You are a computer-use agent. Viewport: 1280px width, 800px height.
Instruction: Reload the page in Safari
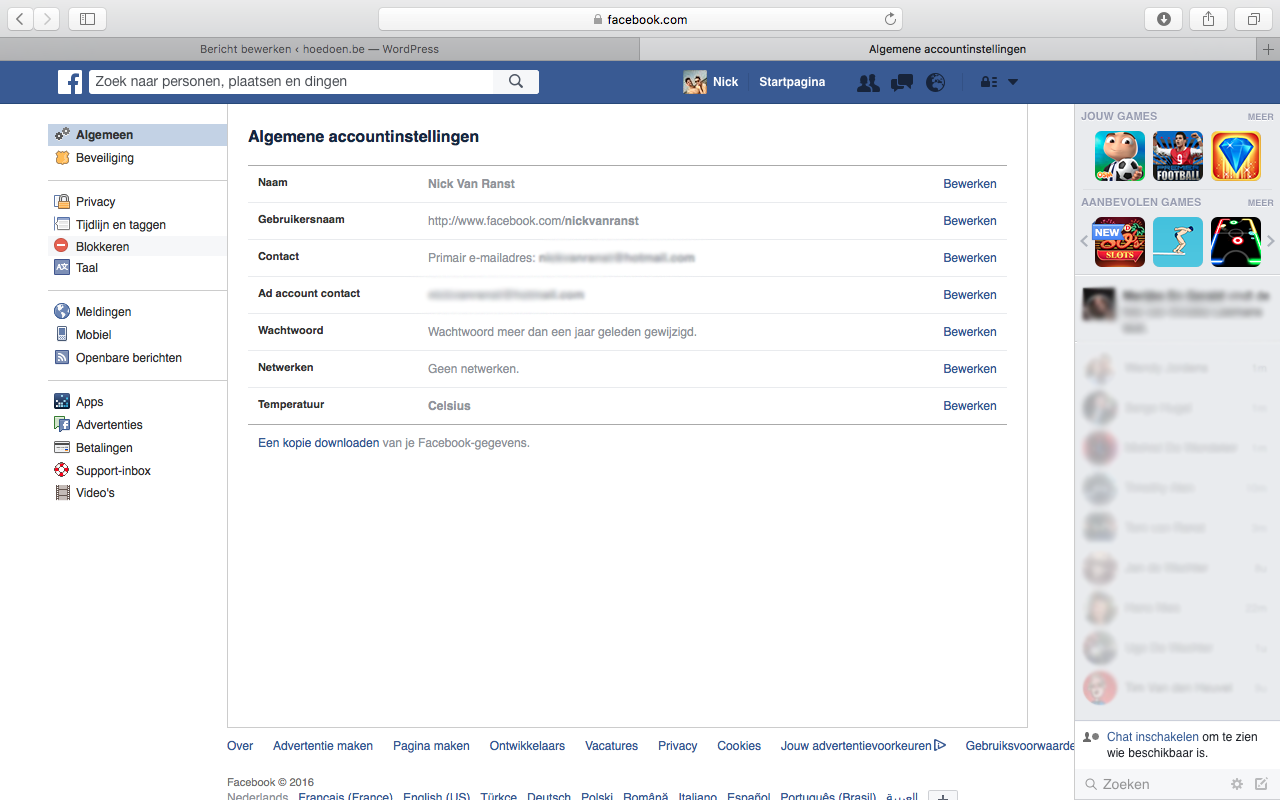point(890,19)
